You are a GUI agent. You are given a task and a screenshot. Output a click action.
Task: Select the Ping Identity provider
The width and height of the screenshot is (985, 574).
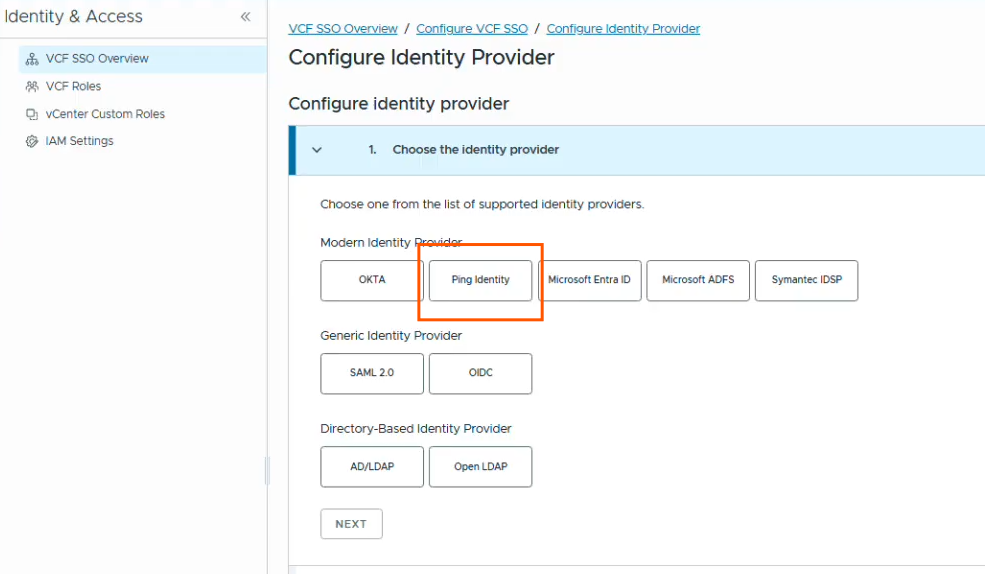point(481,280)
